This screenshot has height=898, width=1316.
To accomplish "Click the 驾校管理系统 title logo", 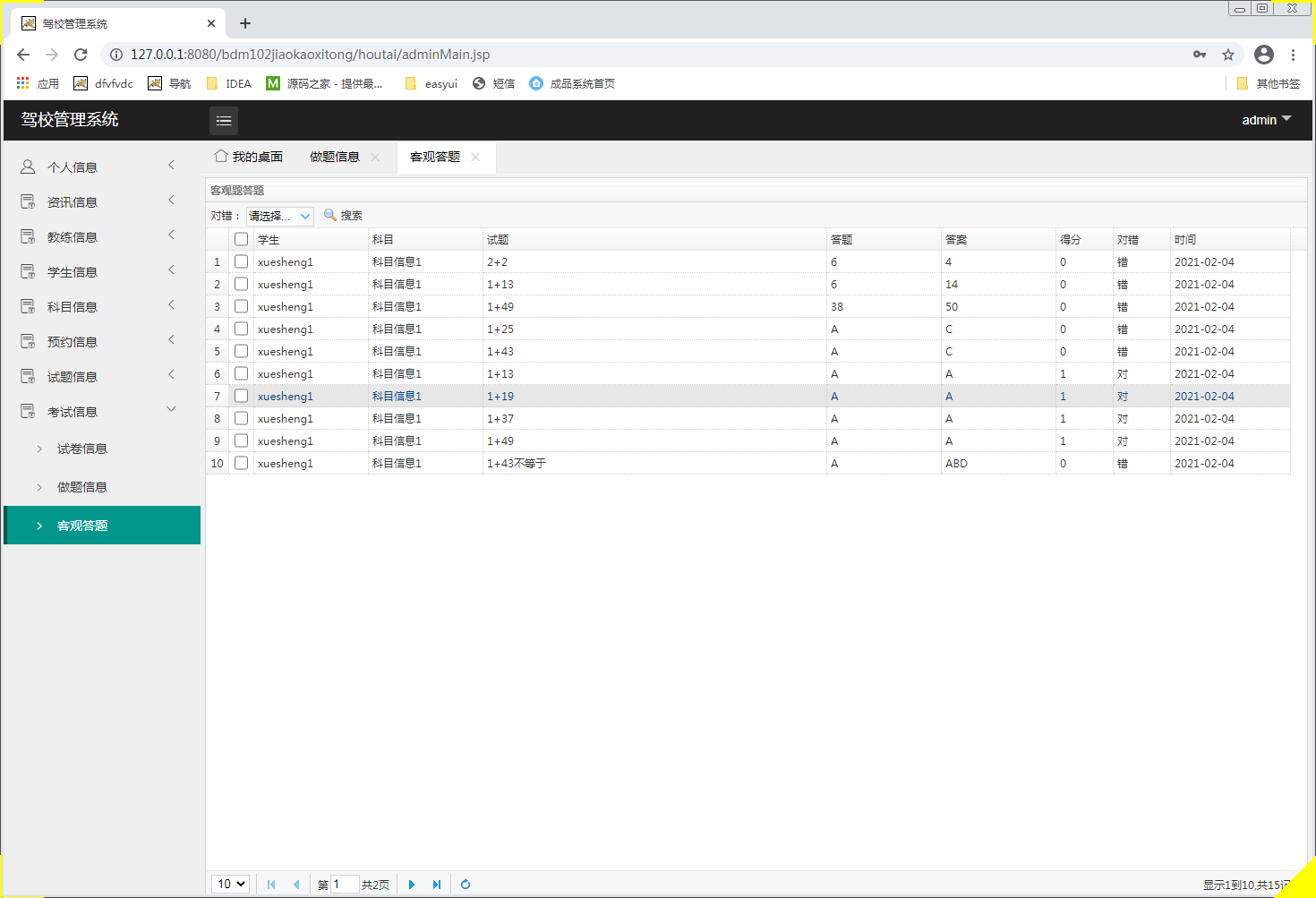I will pos(70,119).
